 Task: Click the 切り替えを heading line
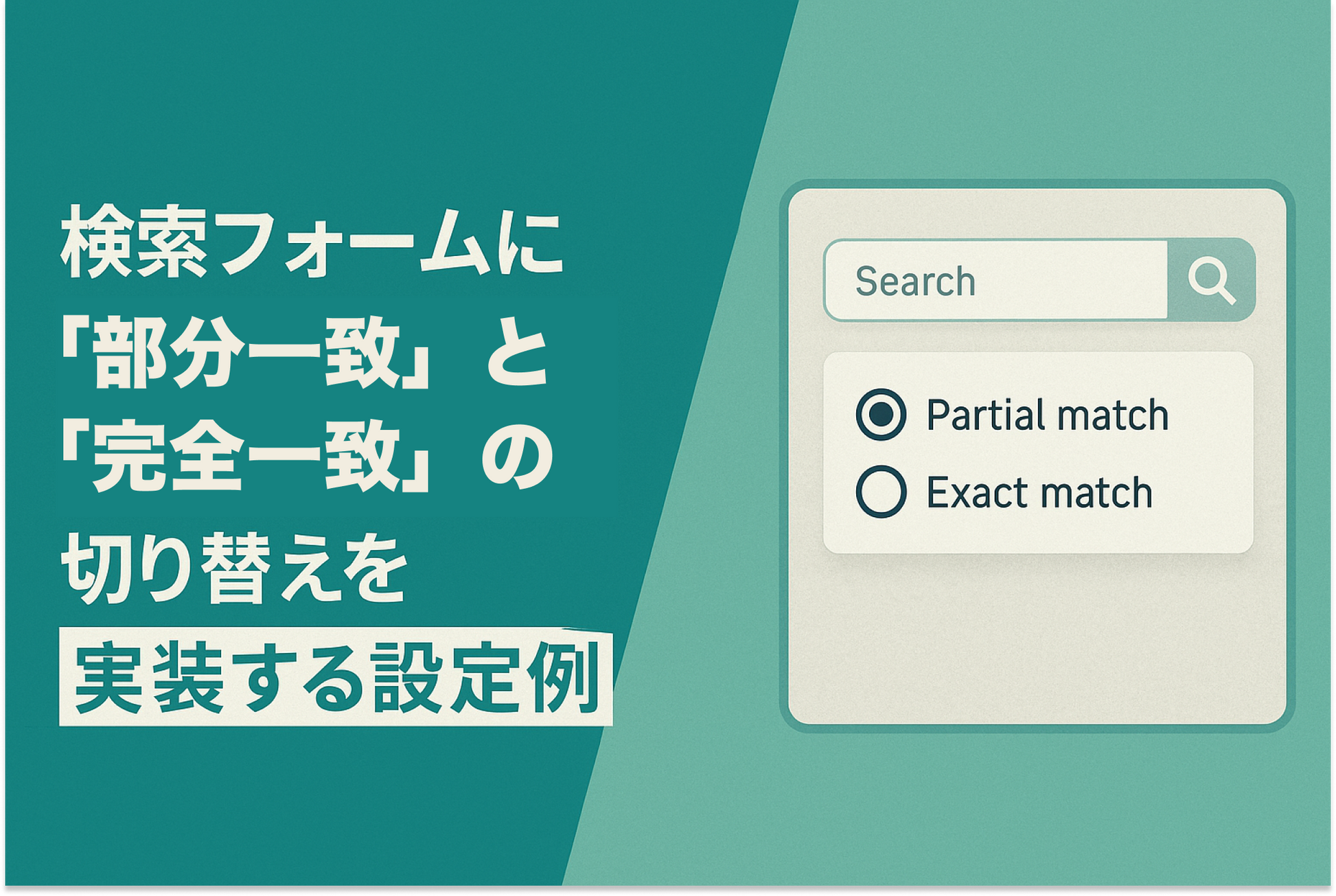[x=235, y=568]
